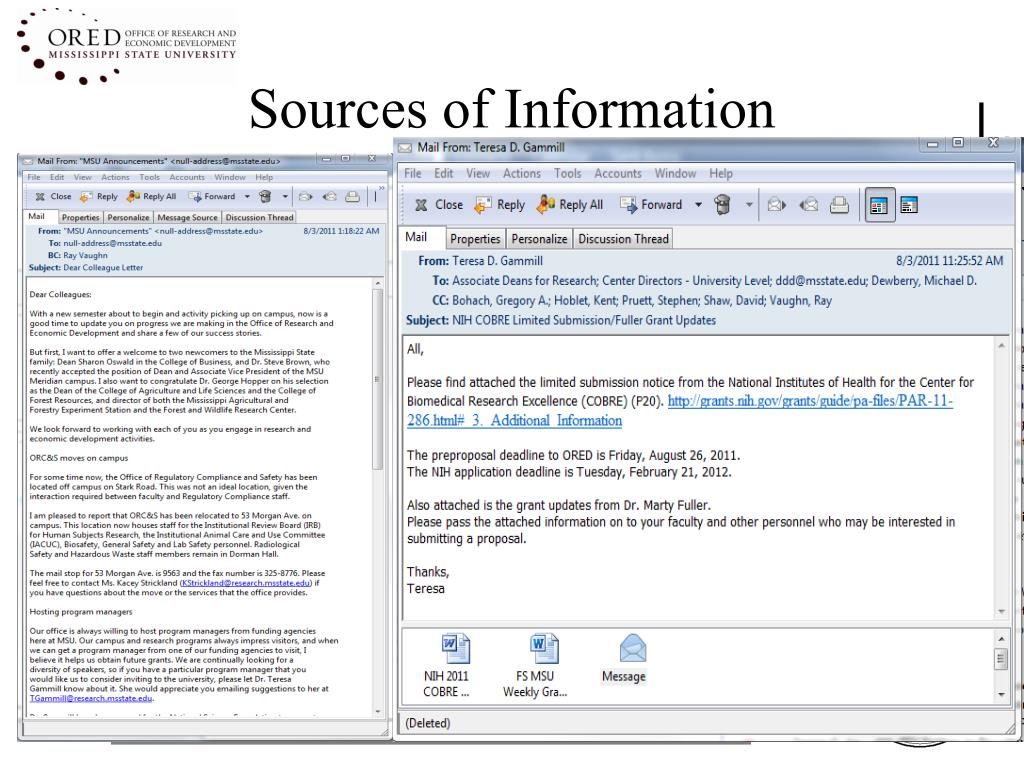Click Close in MSU Announcements mail toolbar
The image size is (1024, 768).
(x=54, y=197)
